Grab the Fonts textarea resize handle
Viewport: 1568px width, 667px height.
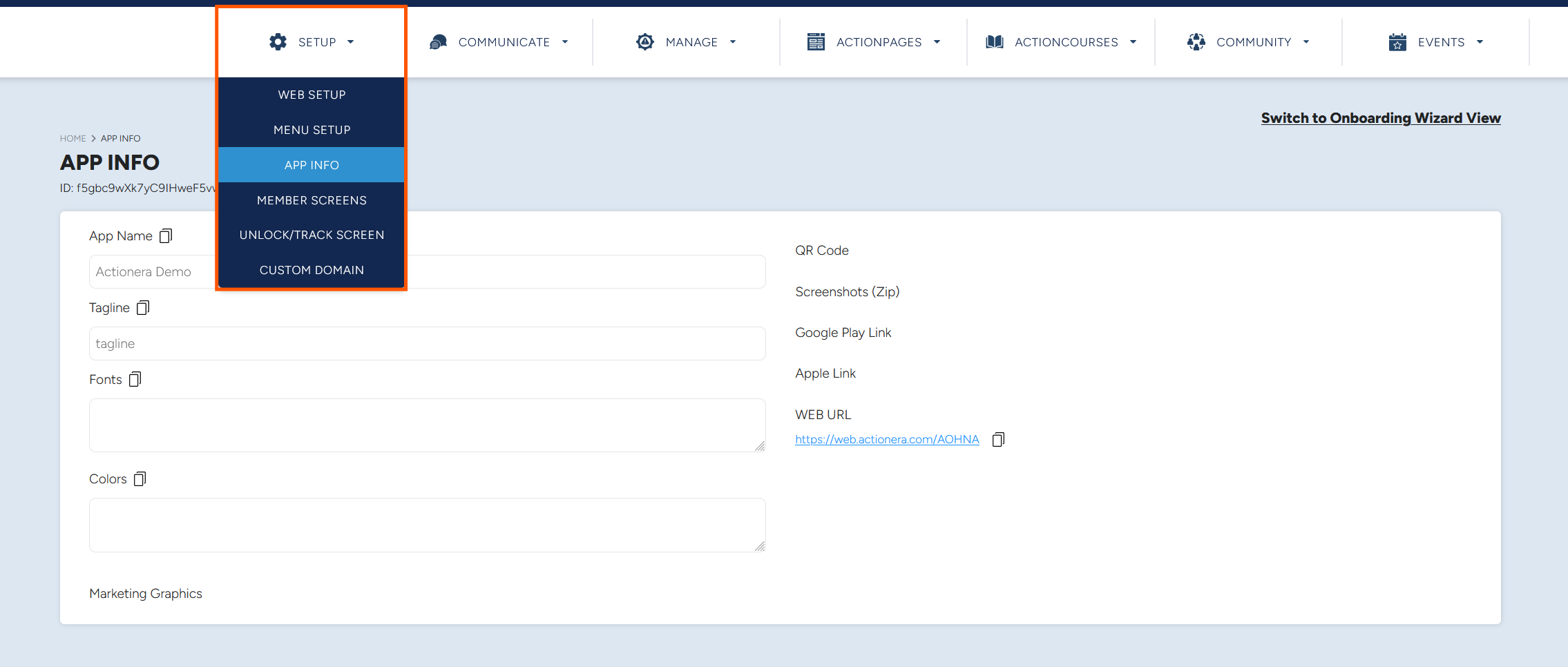760,447
